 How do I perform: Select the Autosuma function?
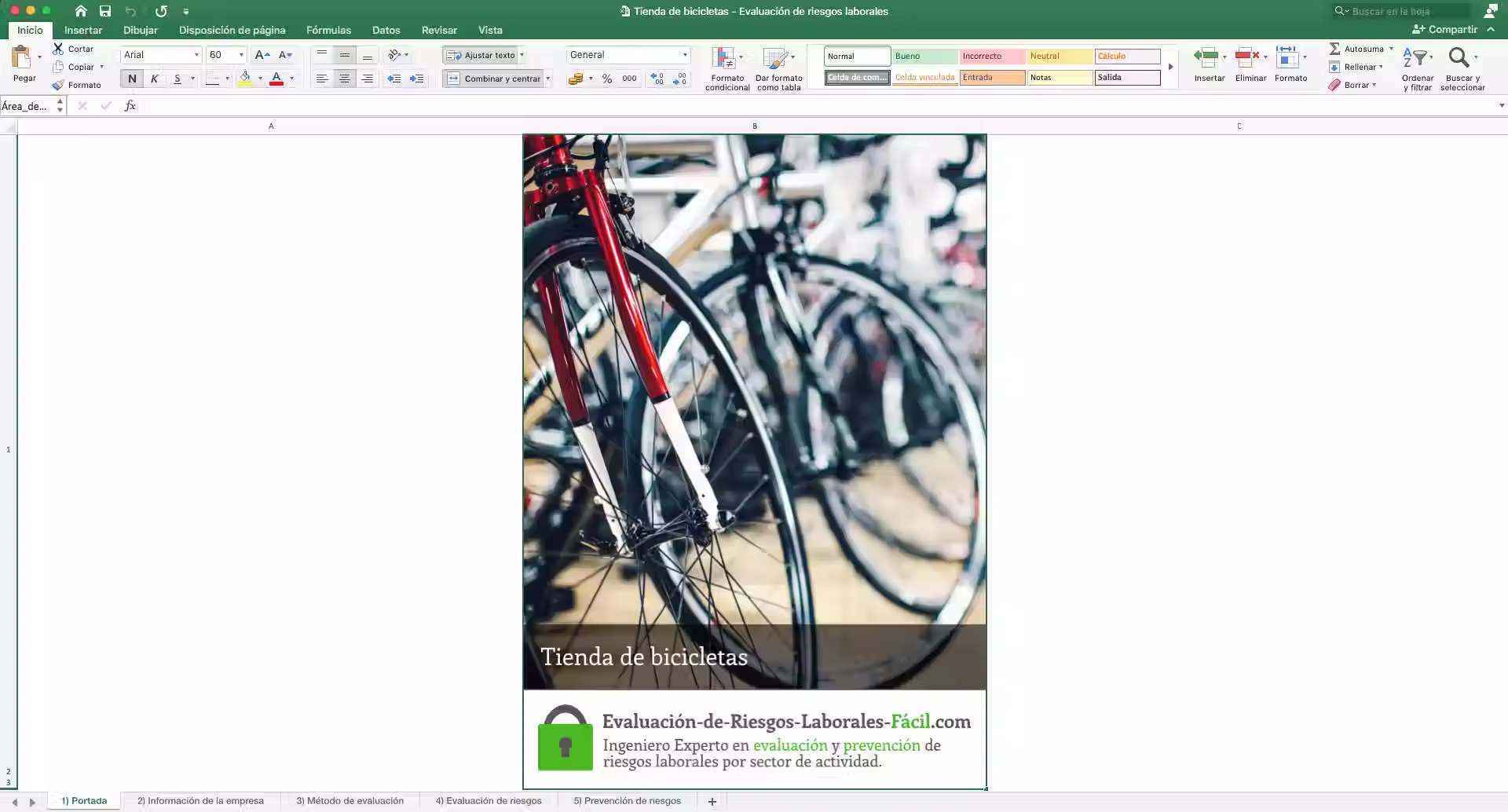click(x=1358, y=49)
